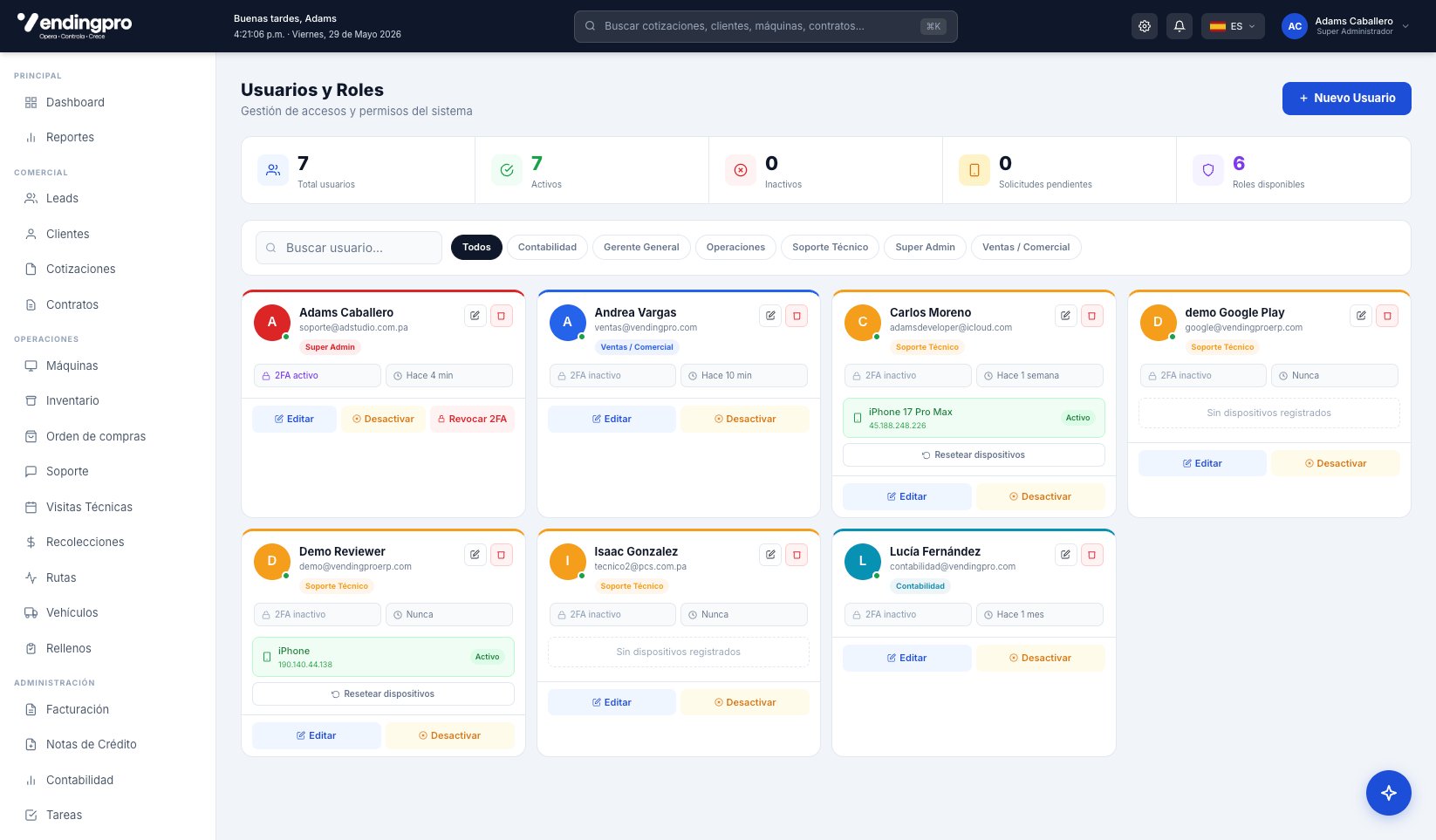Click delete trash icon on Demo Reviewer card

click(502, 555)
